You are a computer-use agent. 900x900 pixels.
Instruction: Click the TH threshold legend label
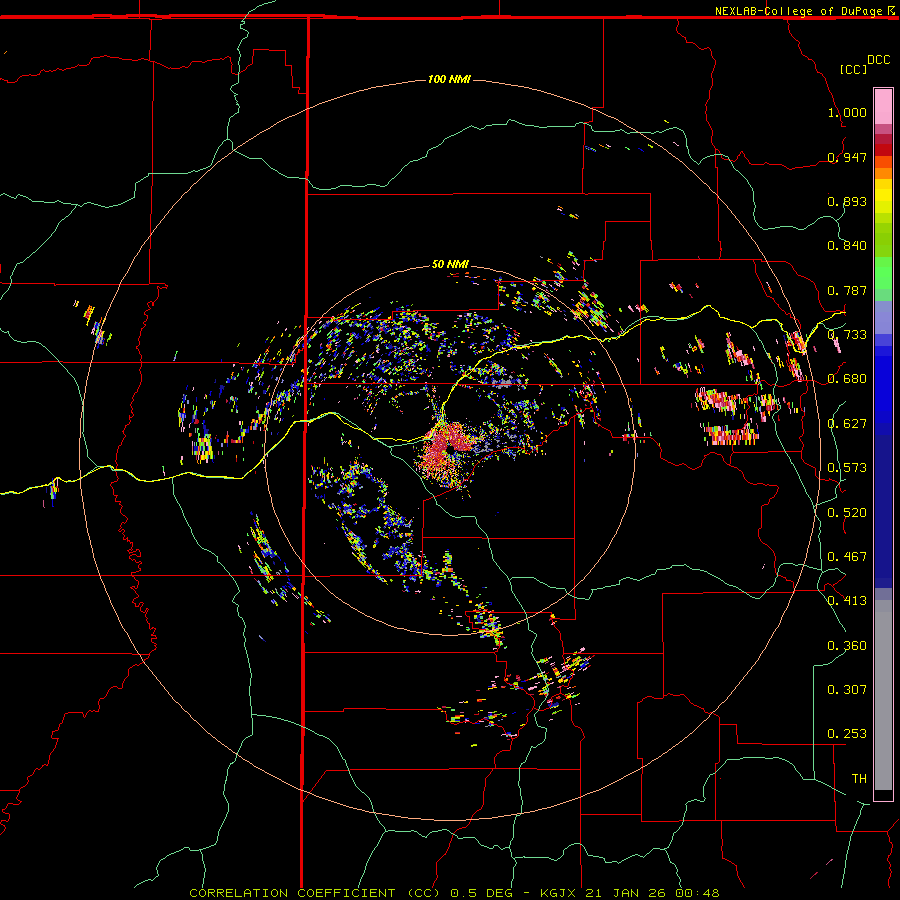(x=859, y=779)
